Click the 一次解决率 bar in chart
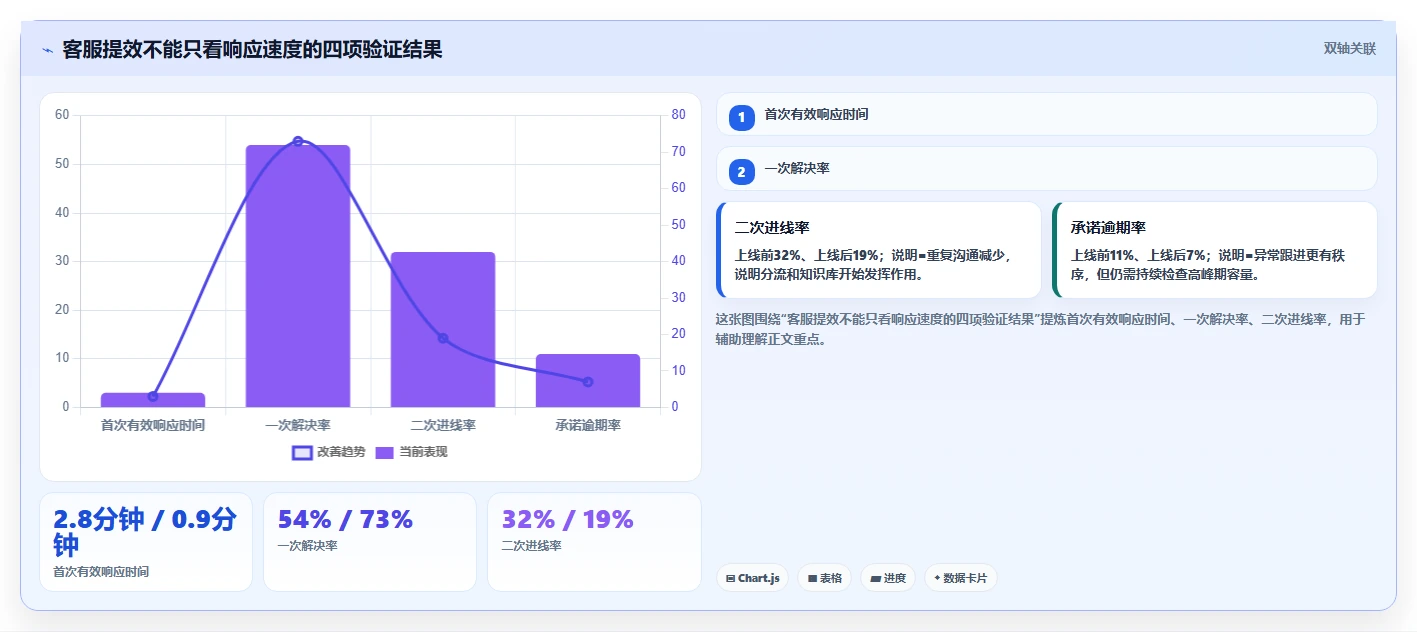Screen dimensions: 1417x632 point(298,276)
